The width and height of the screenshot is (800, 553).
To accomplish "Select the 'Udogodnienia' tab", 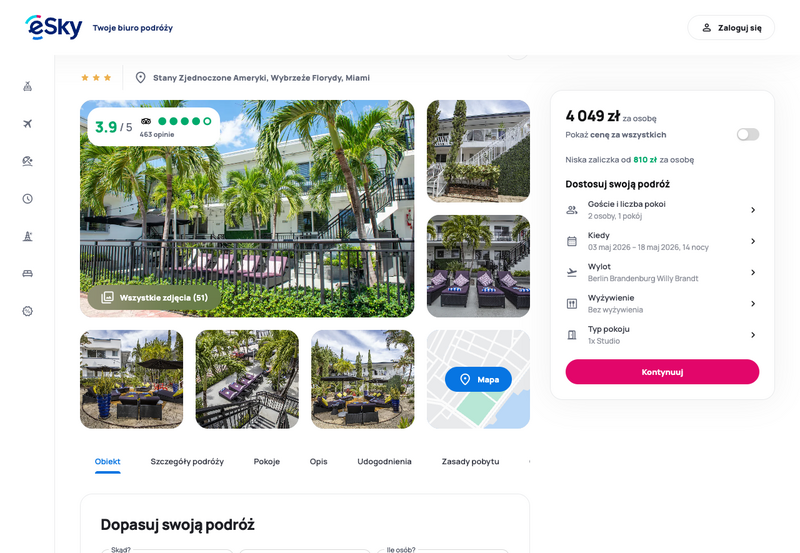I will tap(384, 461).
